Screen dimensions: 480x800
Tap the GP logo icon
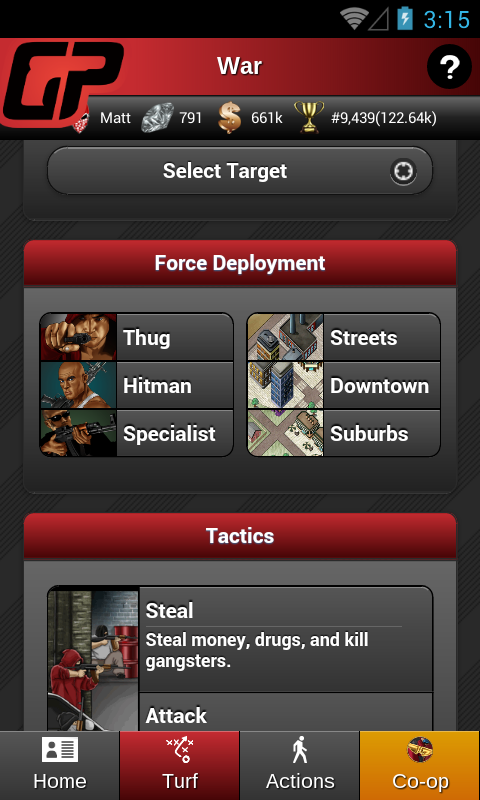tap(62, 83)
